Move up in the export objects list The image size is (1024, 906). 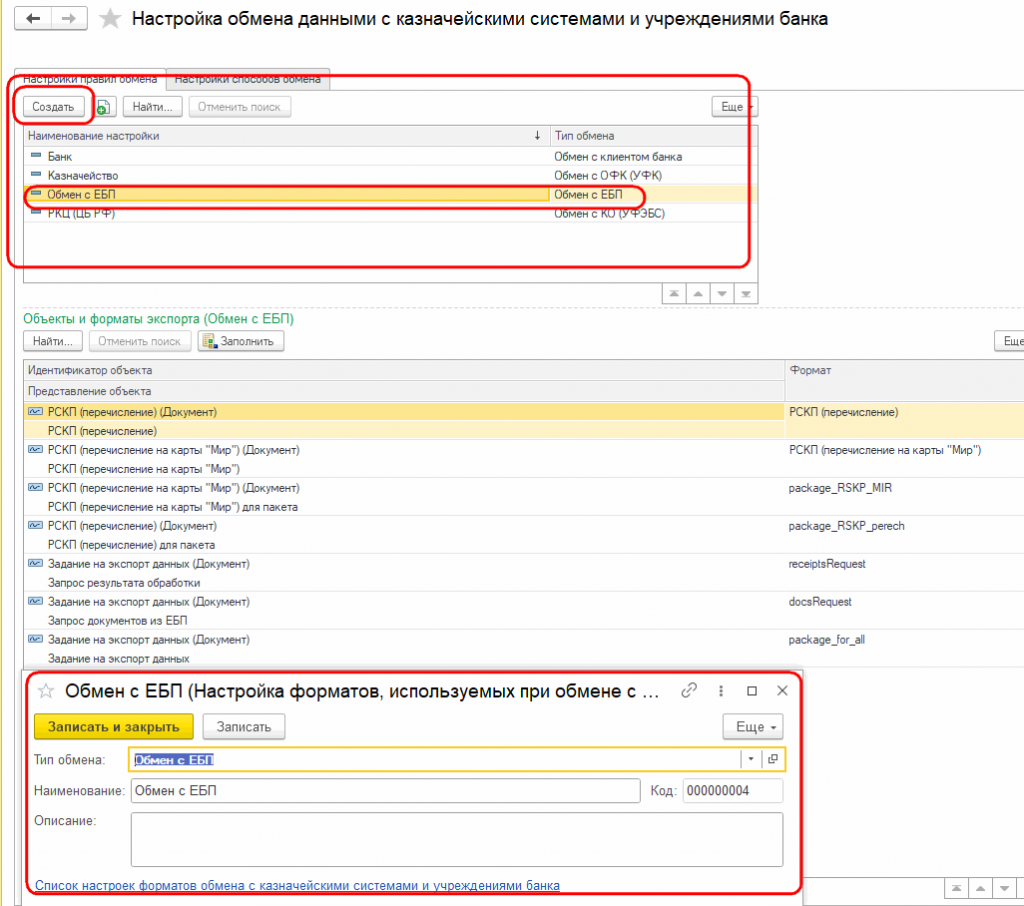pos(980,888)
